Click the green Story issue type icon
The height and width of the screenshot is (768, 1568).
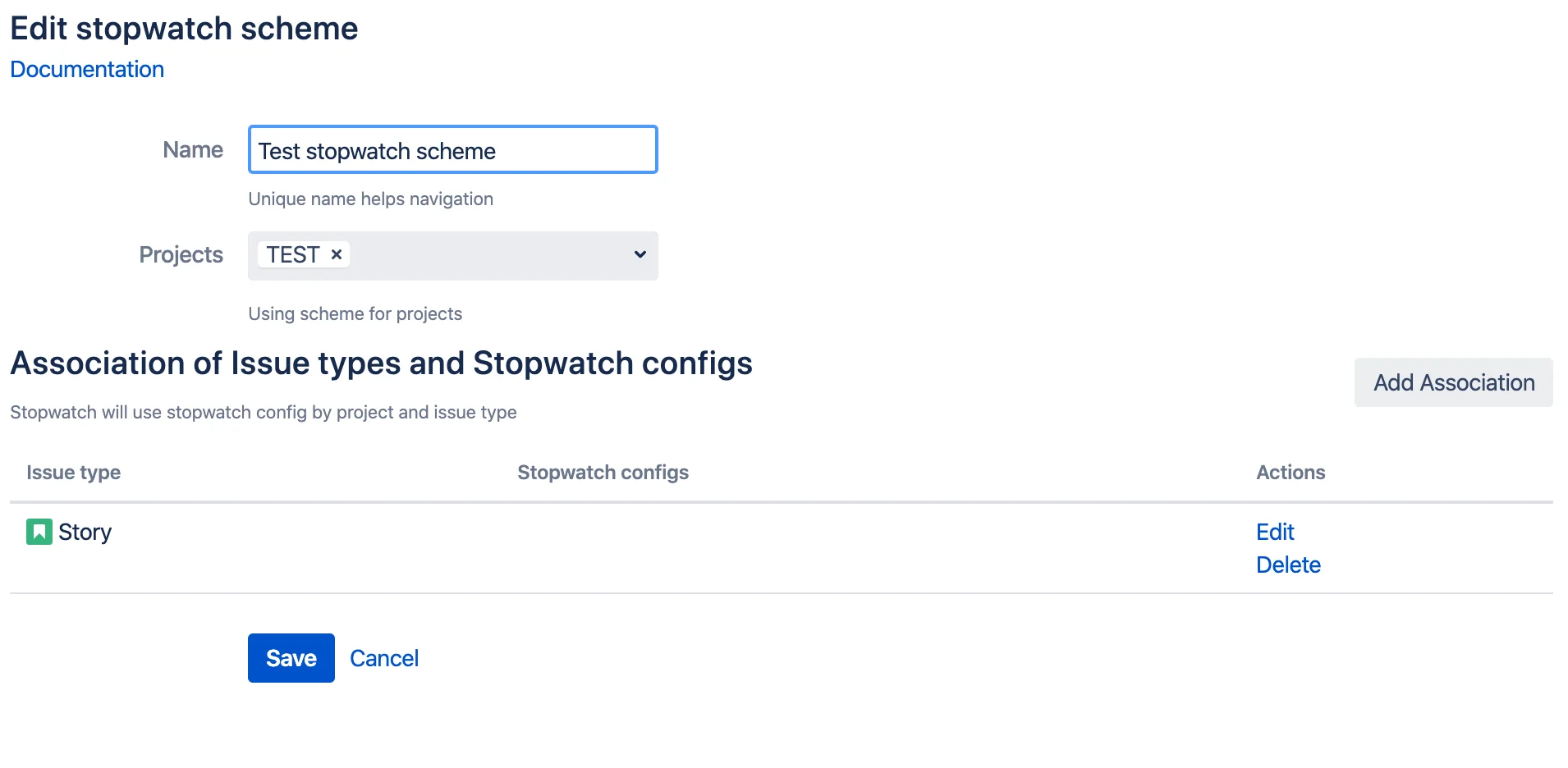tap(39, 532)
